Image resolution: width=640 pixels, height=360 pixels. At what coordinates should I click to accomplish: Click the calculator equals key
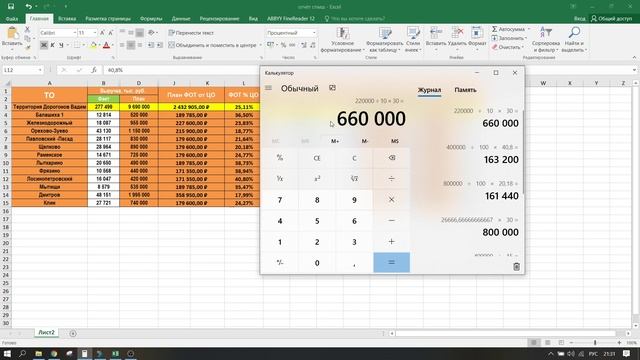click(391, 262)
